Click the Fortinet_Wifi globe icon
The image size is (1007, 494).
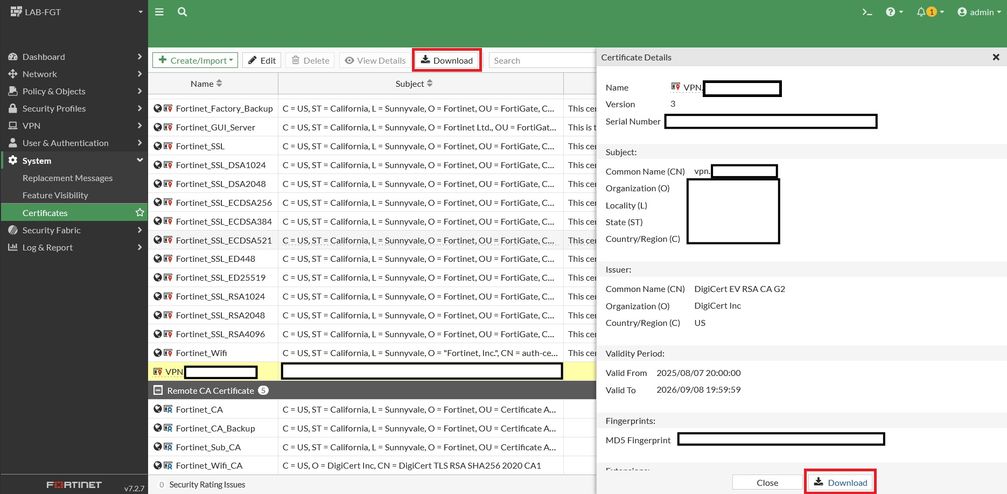[157, 353]
